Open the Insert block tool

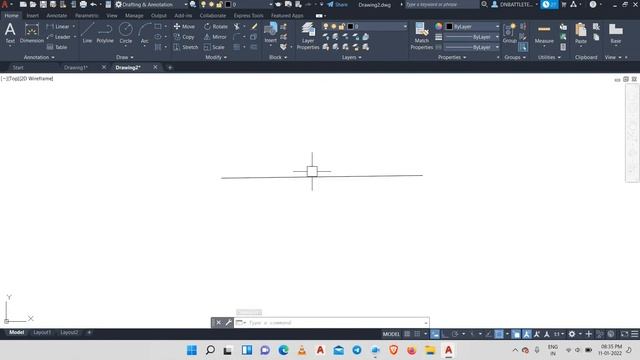[x=270, y=33]
